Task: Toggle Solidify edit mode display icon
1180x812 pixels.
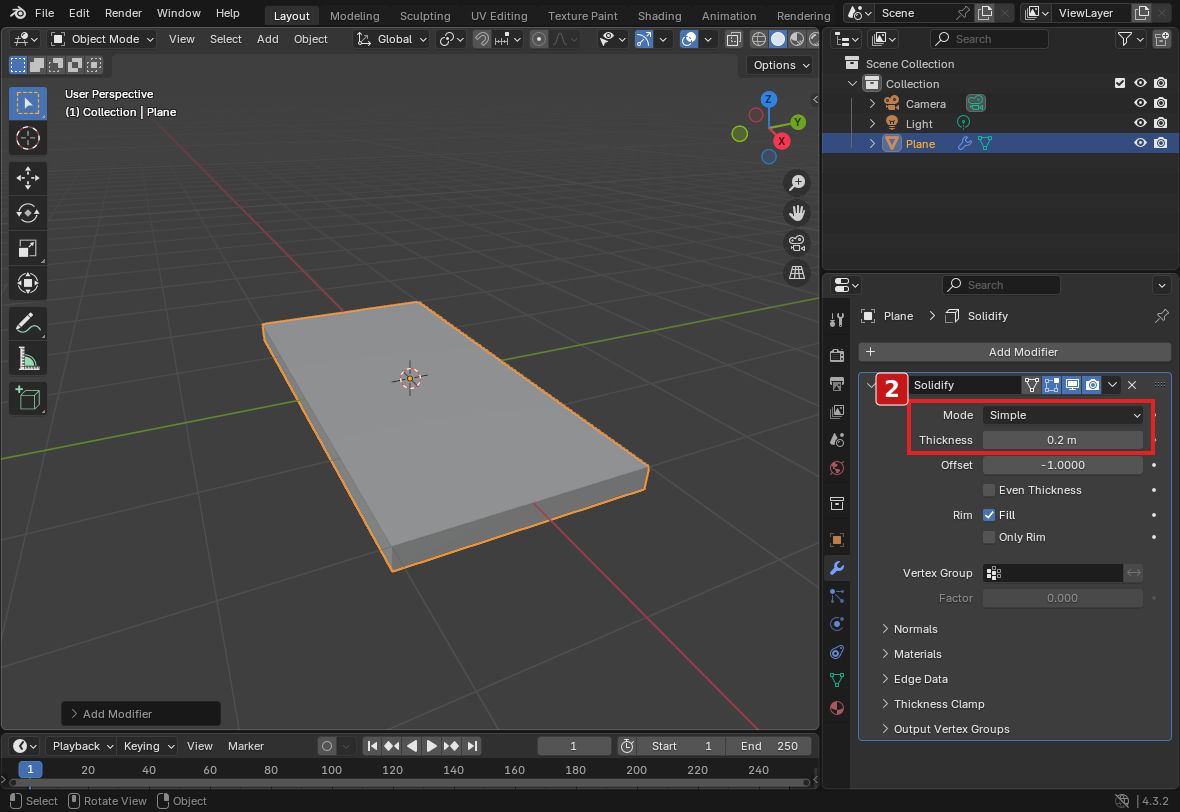Action: [1051, 385]
